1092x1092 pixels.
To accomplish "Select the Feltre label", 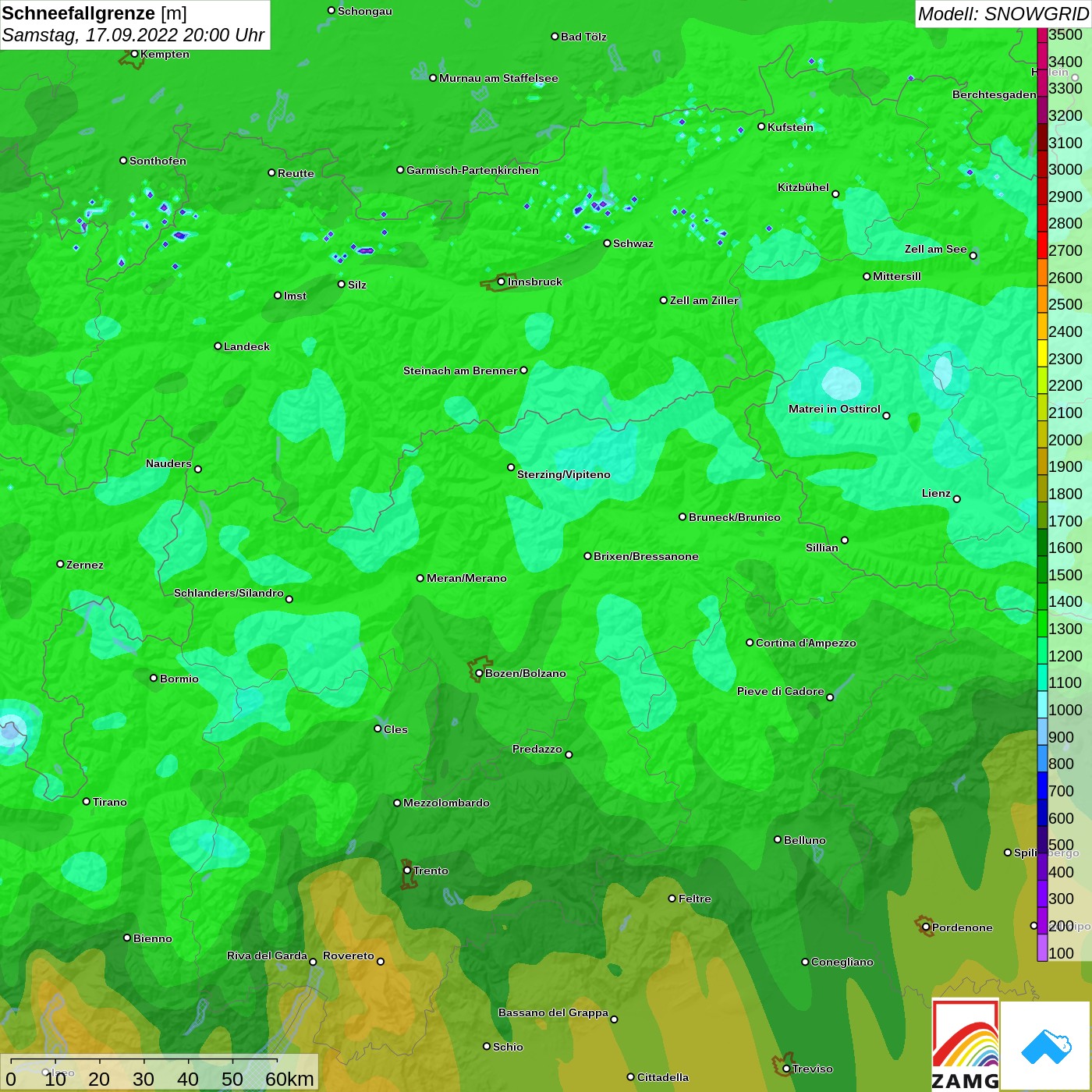I will pos(694,899).
